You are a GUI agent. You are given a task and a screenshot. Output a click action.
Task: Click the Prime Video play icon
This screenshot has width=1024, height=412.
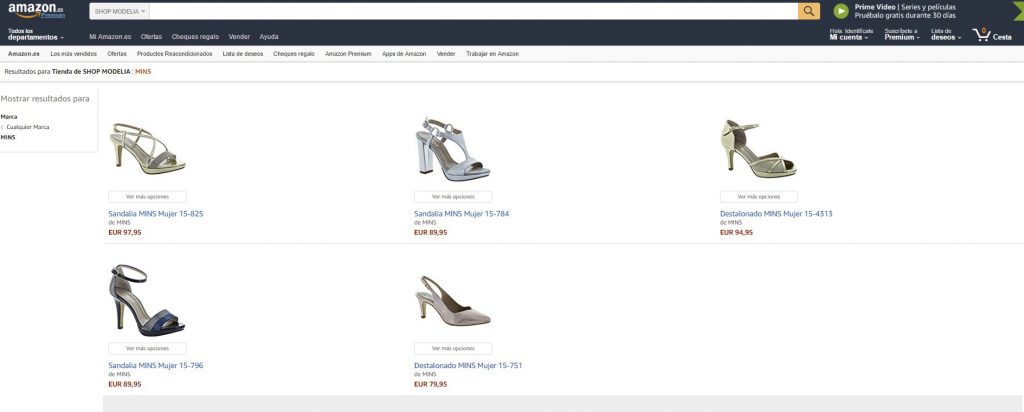(841, 11)
